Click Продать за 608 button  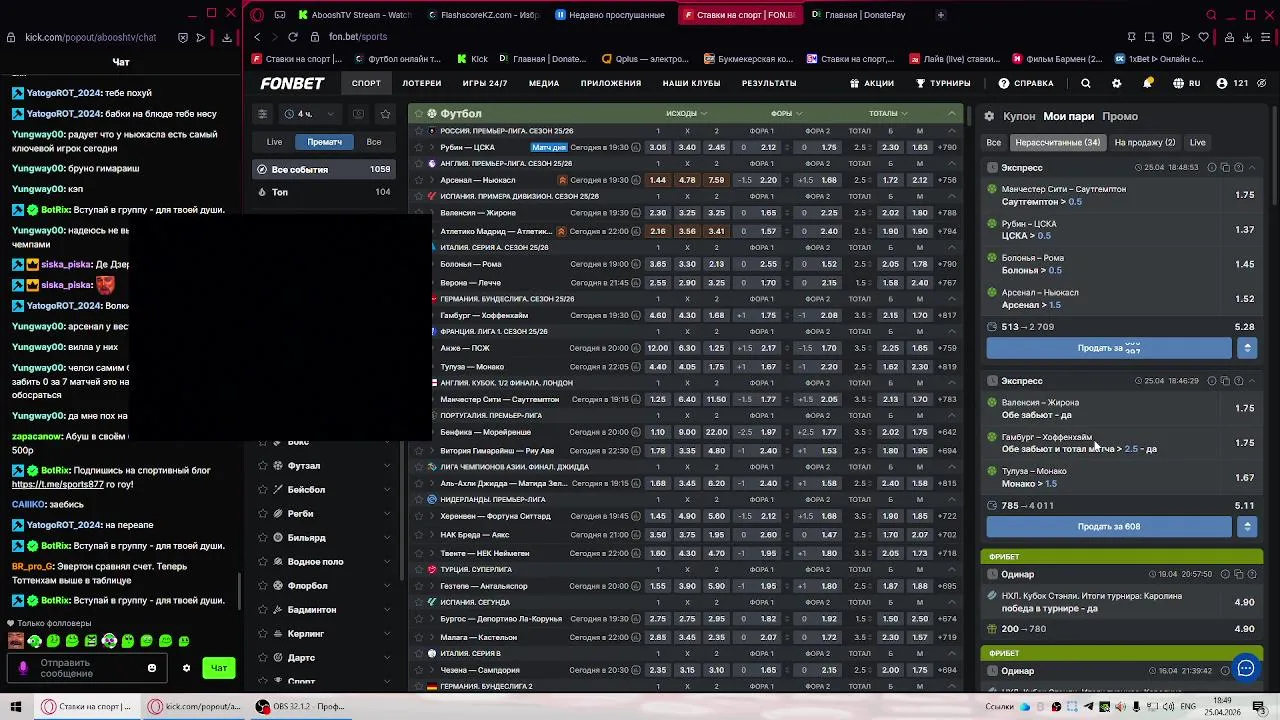[x=1109, y=526]
